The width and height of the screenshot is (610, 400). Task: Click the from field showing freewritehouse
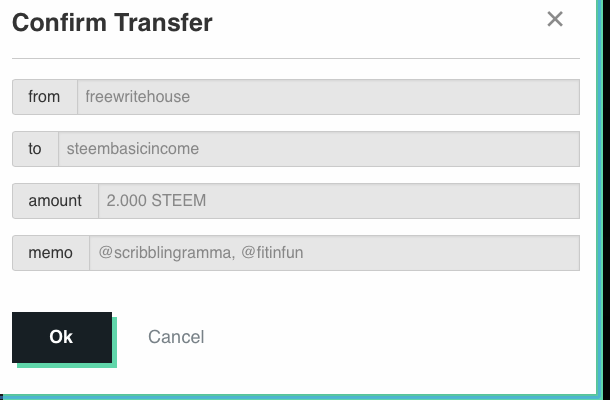click(x=328, y=97)
